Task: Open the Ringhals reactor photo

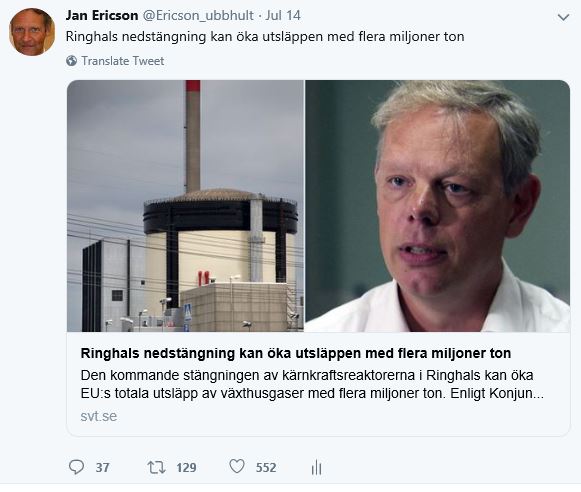Action: pyautogui.click(x=185, y=206)
